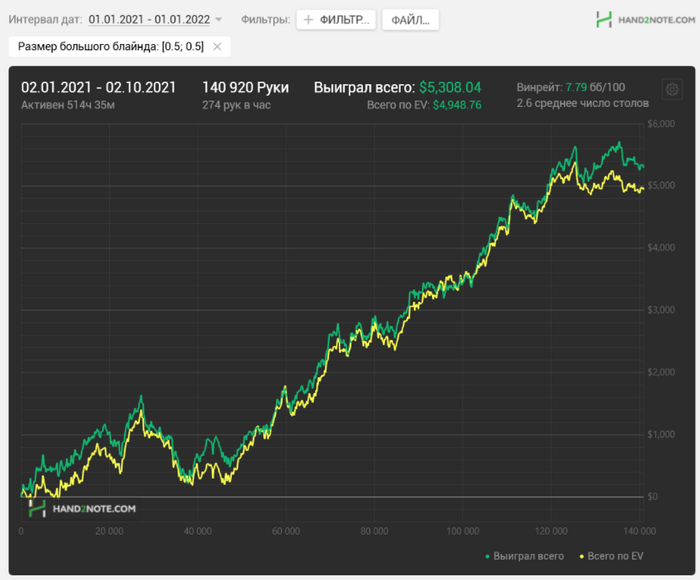Viewport: 700px width, 580px height.
Task: Toggle the Всего по EV legend series
Action: [x=611, y=556]
